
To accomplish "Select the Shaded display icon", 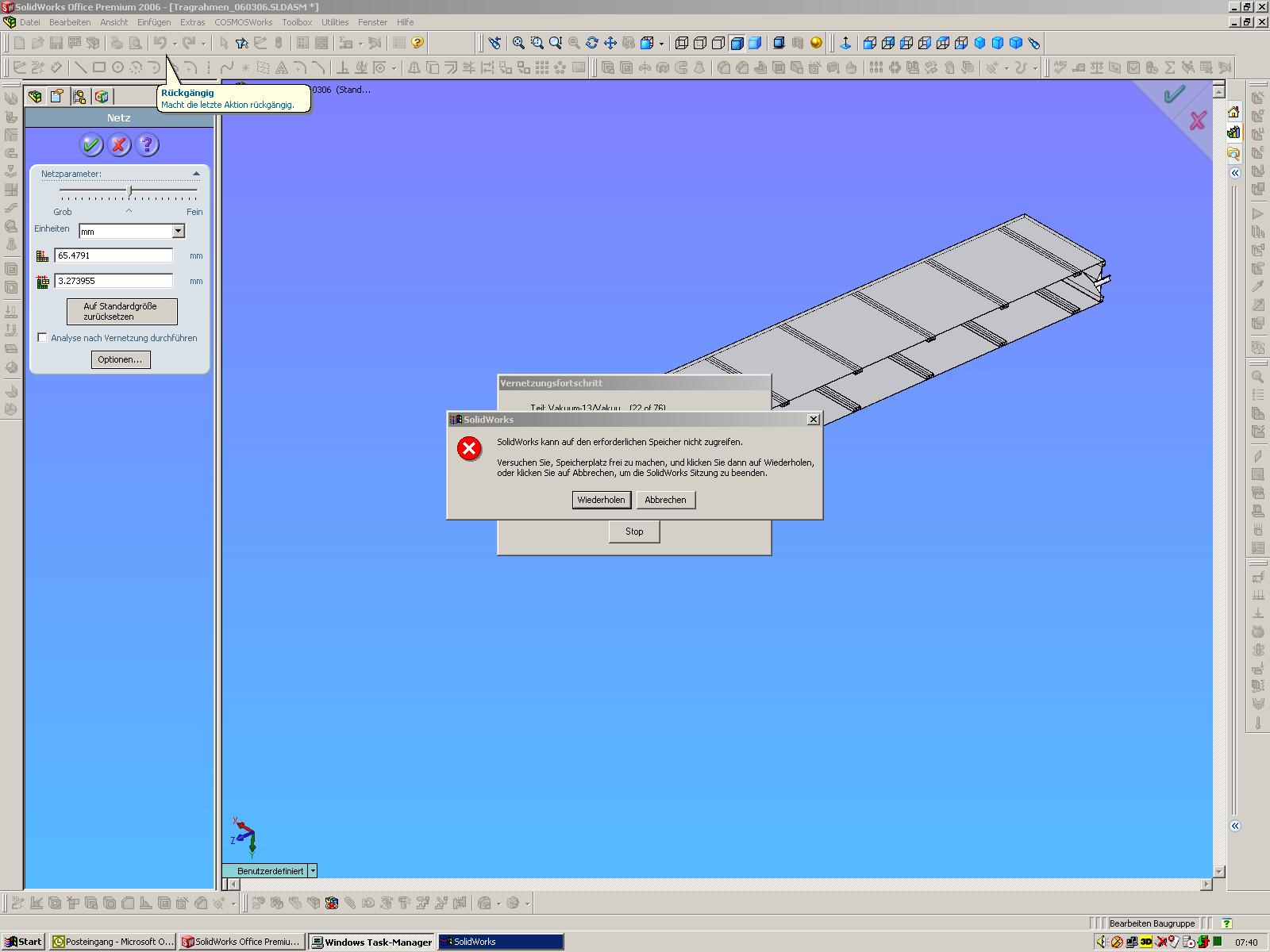I will click(754, 43).
